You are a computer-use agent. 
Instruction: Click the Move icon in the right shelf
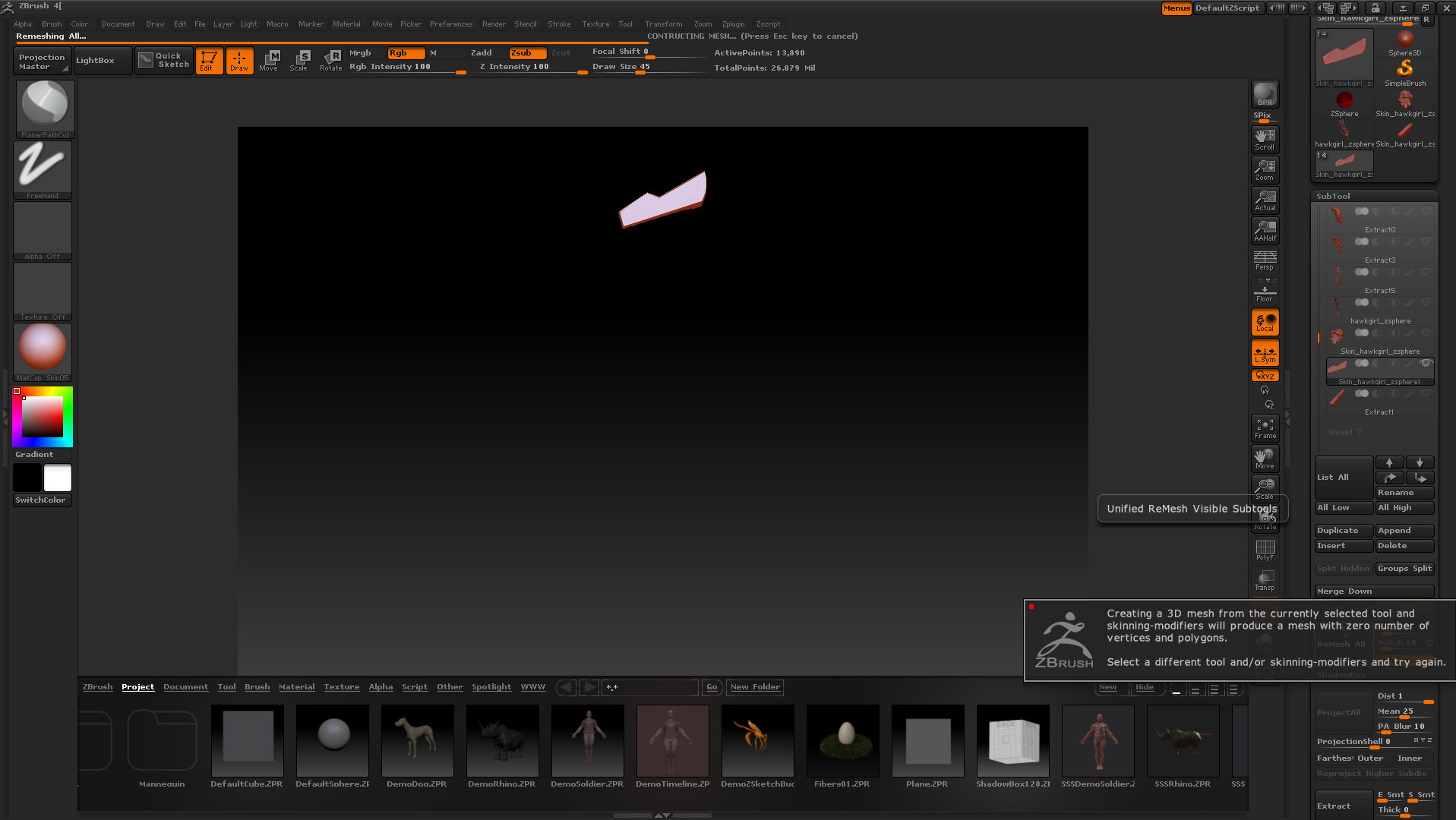[1265, 459]
